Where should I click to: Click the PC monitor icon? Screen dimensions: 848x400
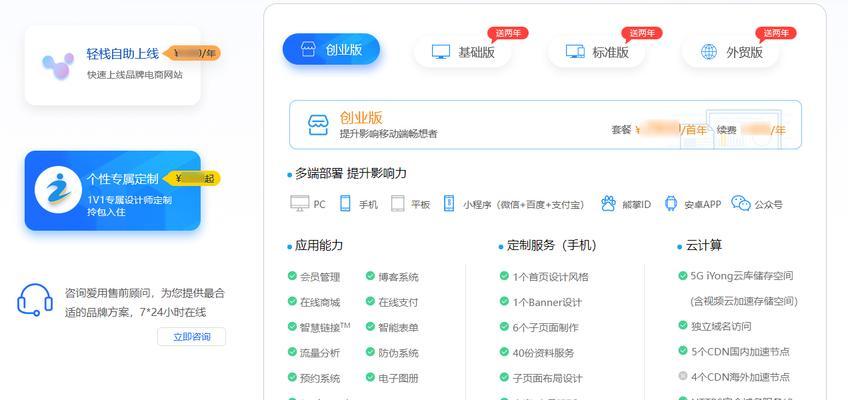300,204
